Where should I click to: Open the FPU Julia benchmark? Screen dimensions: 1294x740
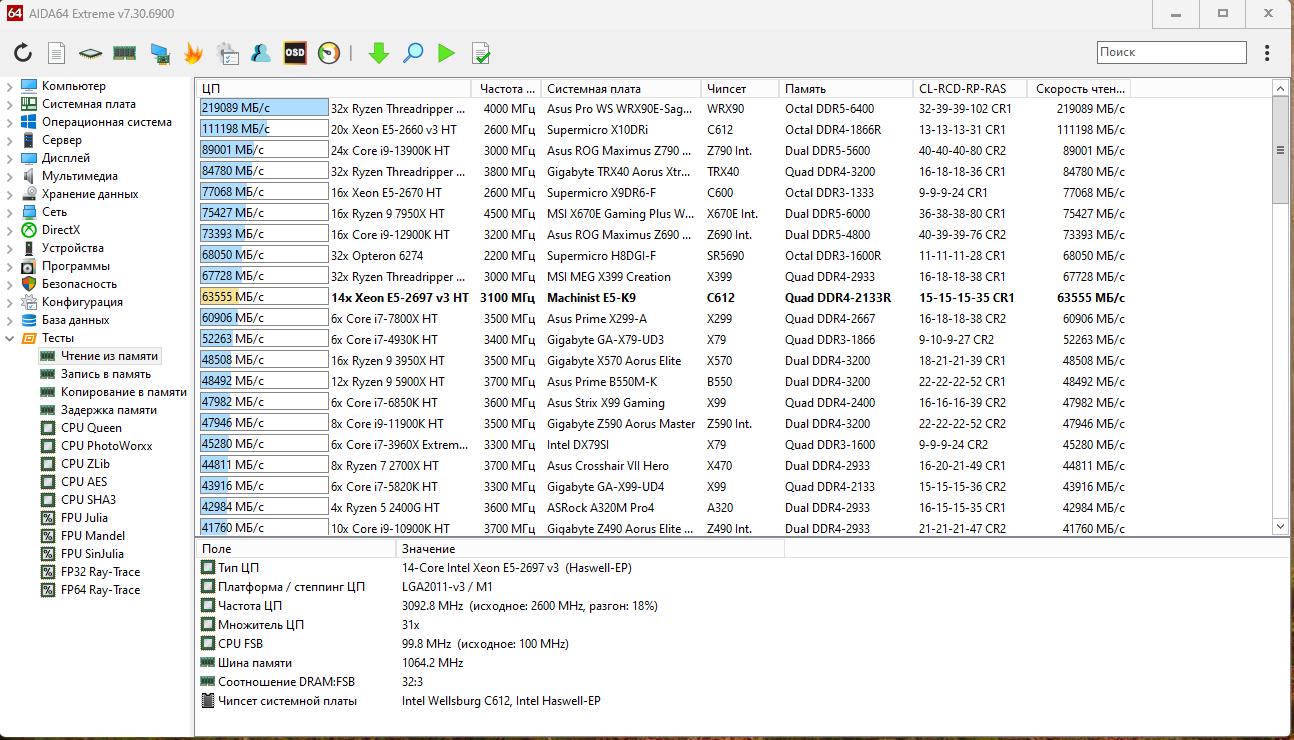tap(84, 518)
